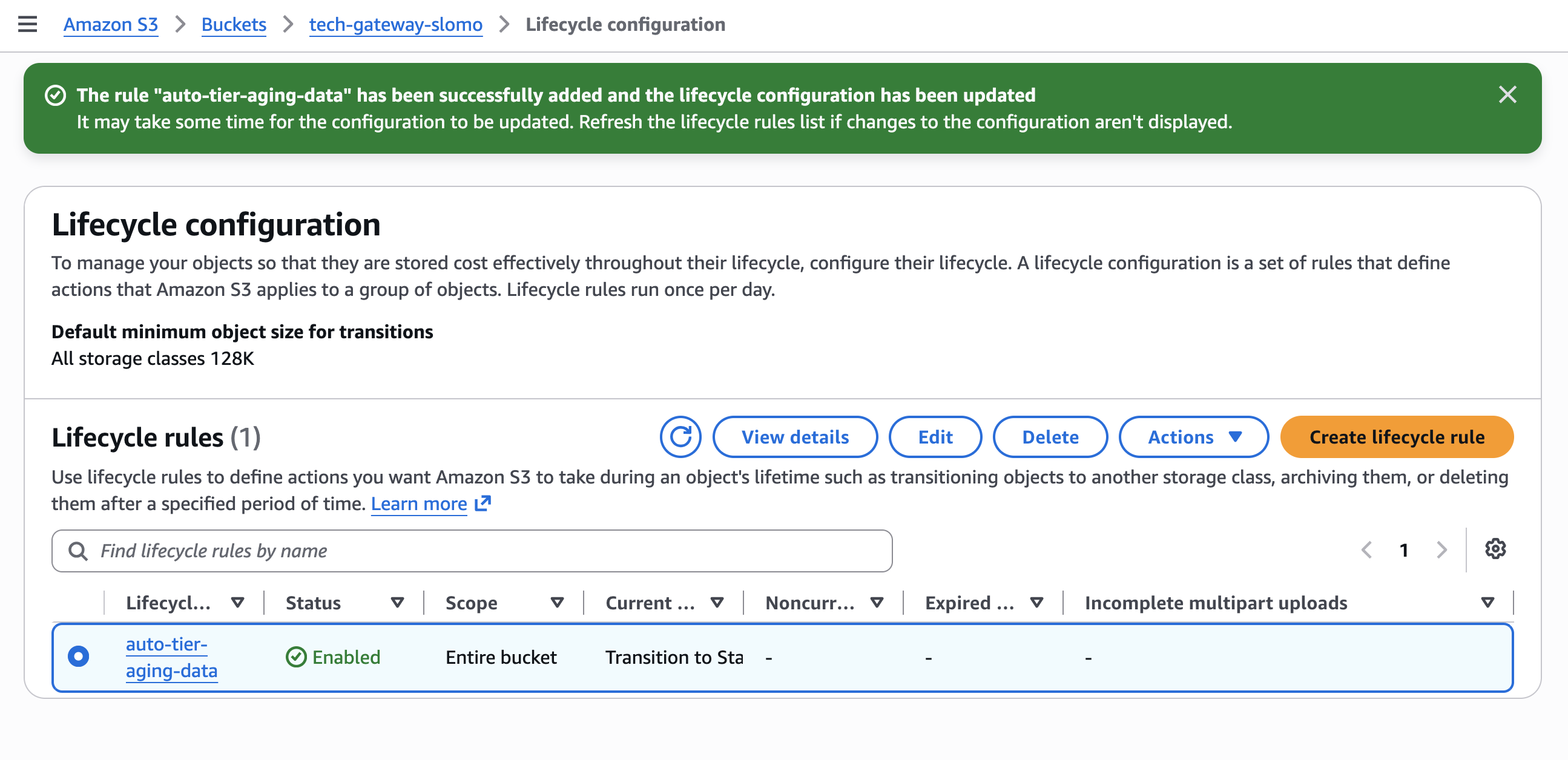This screenshot has height=760, width=1568.
Task: Click View details button
Action: coord(795,437)
